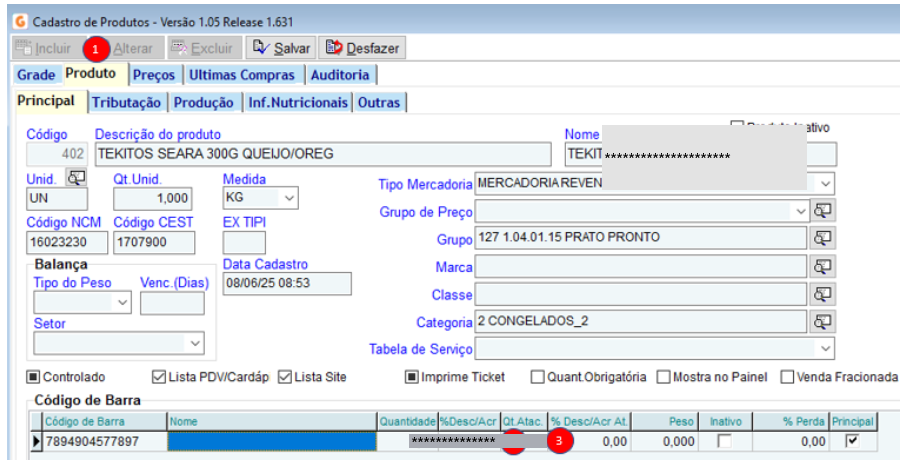Viewport: 916px width, 474px height.
Task: Click the Código CEST field
Action: coord(154,243)
